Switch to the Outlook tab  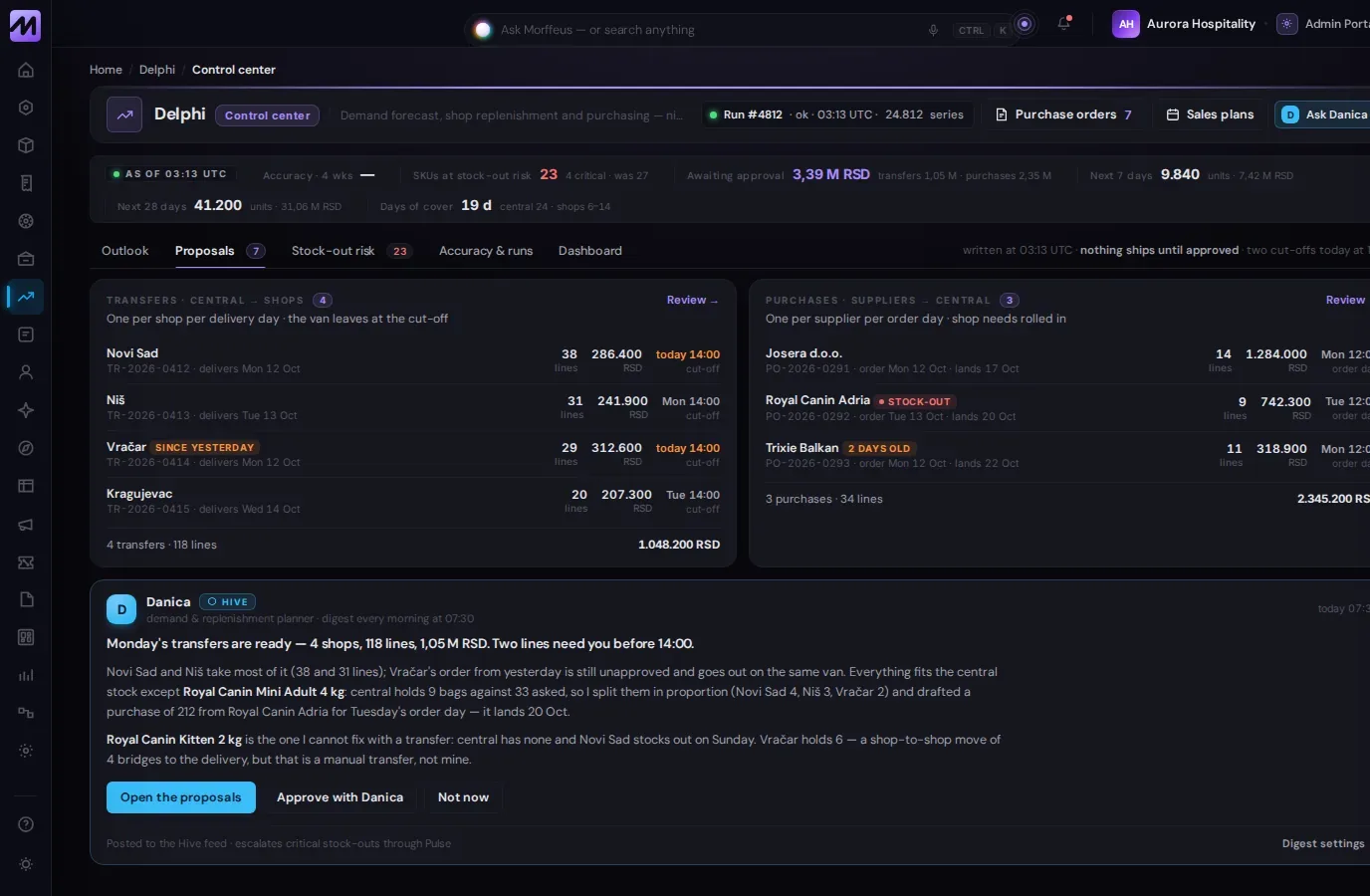point(124,251)
